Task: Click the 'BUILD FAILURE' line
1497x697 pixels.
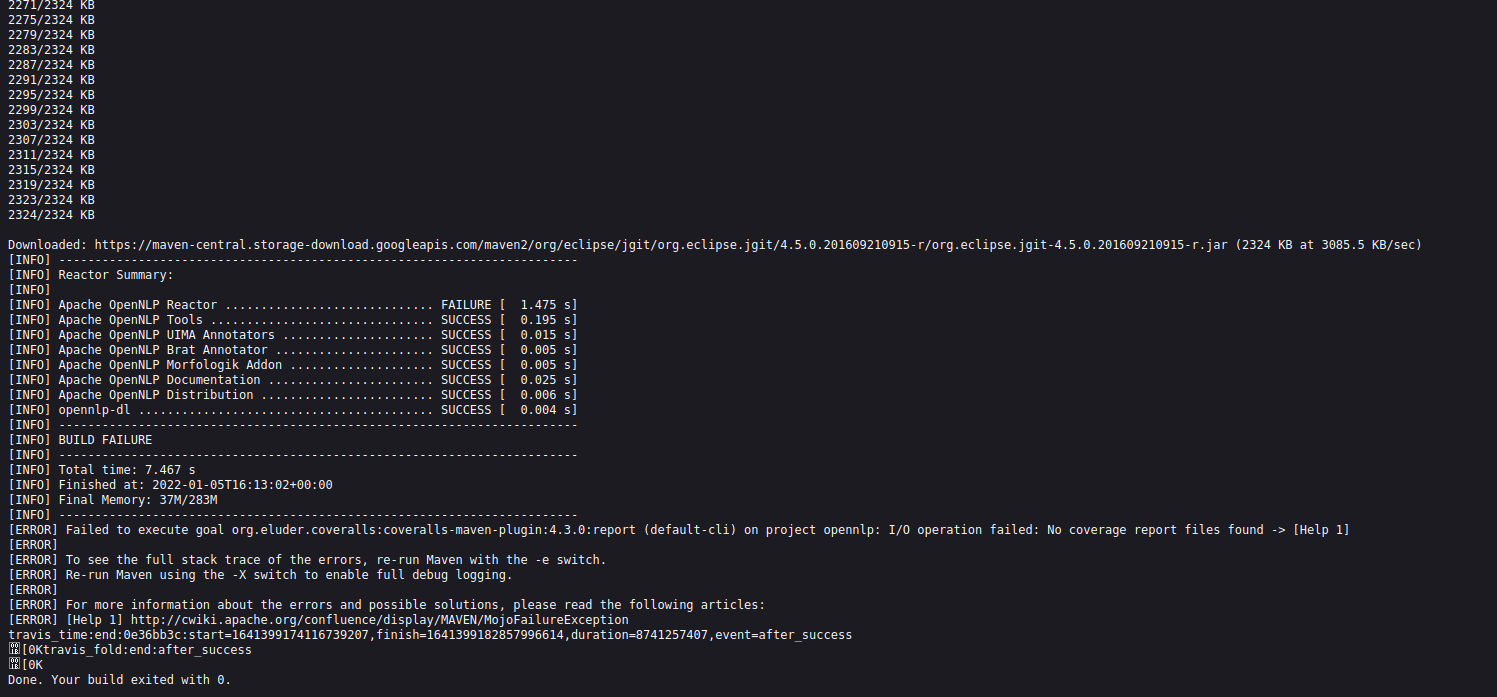Action: pyautogui.click(x=80, y=440)
